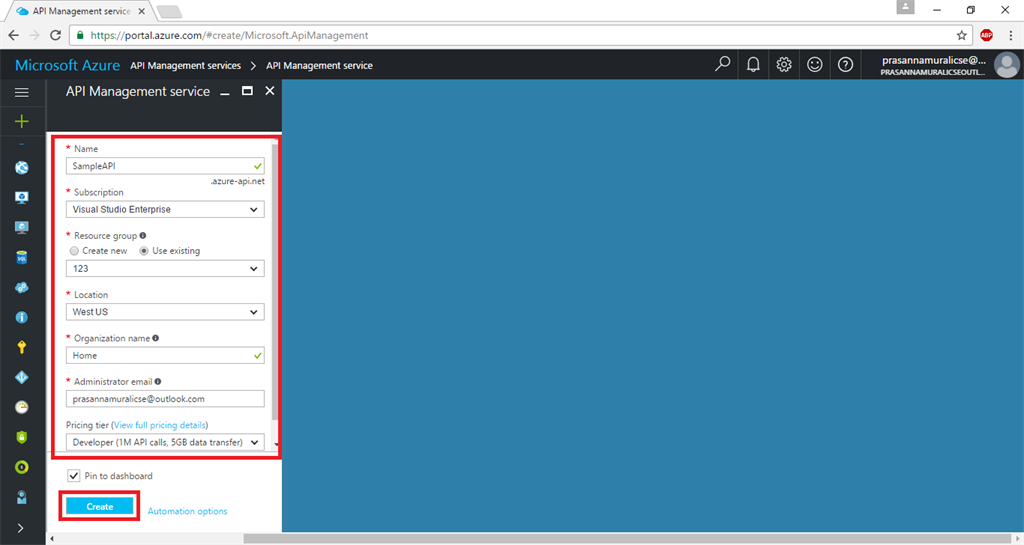Expand More services chevron at sidebar bottom
This screenshot has height=545, width=1024.
coord(20,527)
